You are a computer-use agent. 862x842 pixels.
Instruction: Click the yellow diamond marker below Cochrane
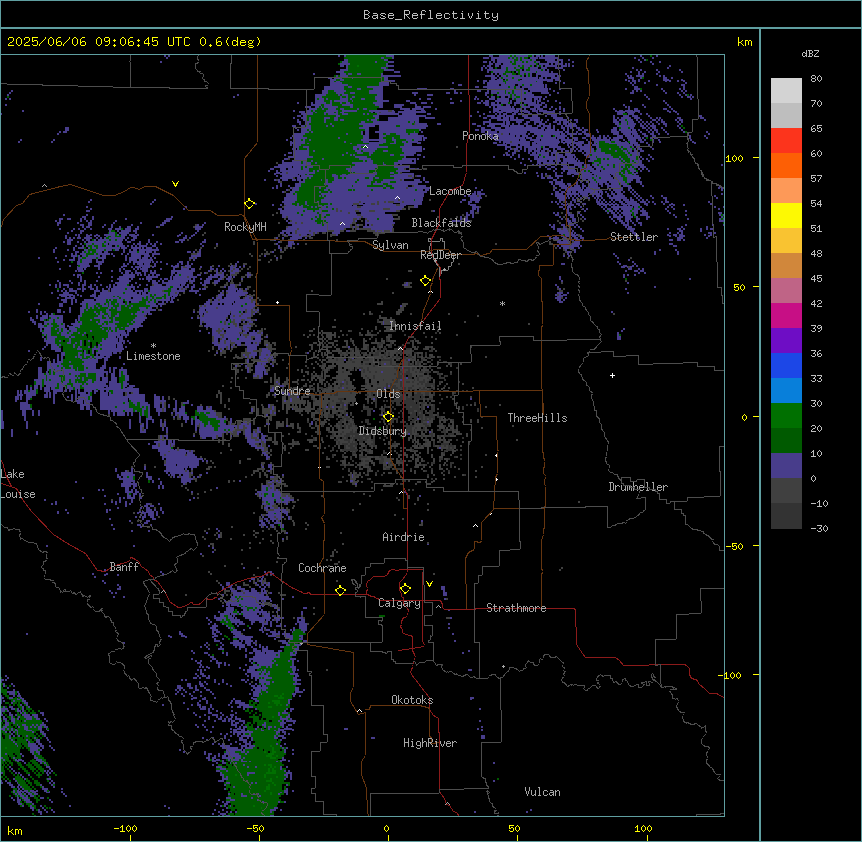(x=340, y=590)
